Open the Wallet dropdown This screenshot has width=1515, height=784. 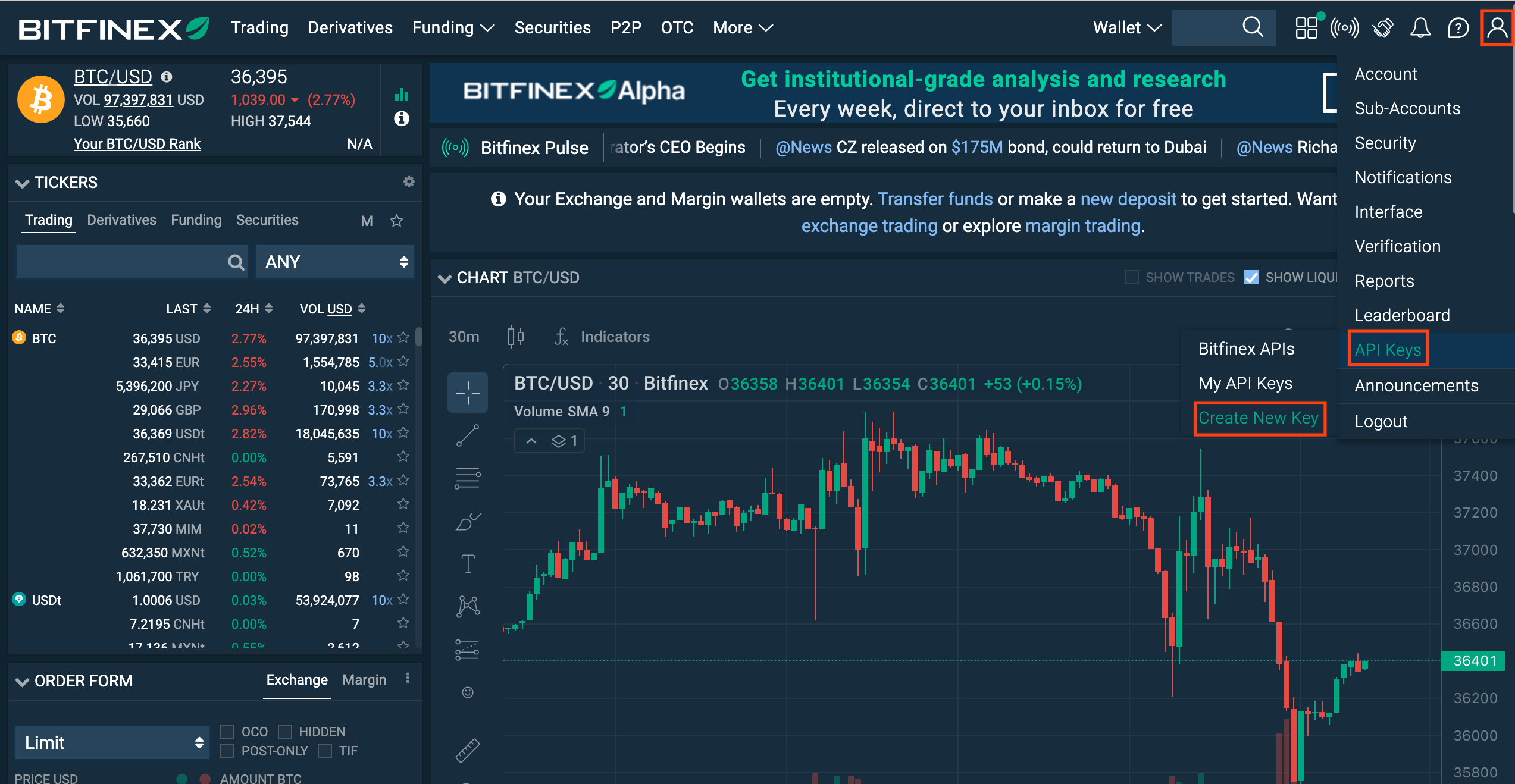[1127, 27]
